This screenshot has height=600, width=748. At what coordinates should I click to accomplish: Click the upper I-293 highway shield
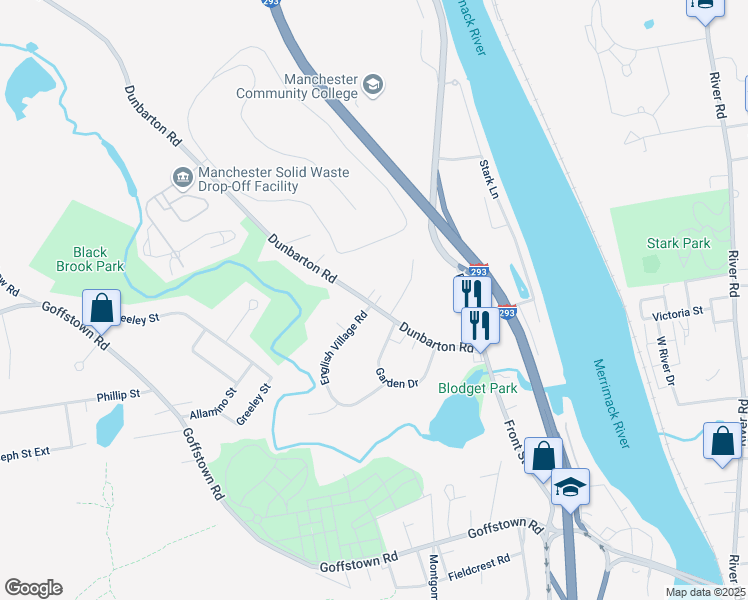[479, 270]
